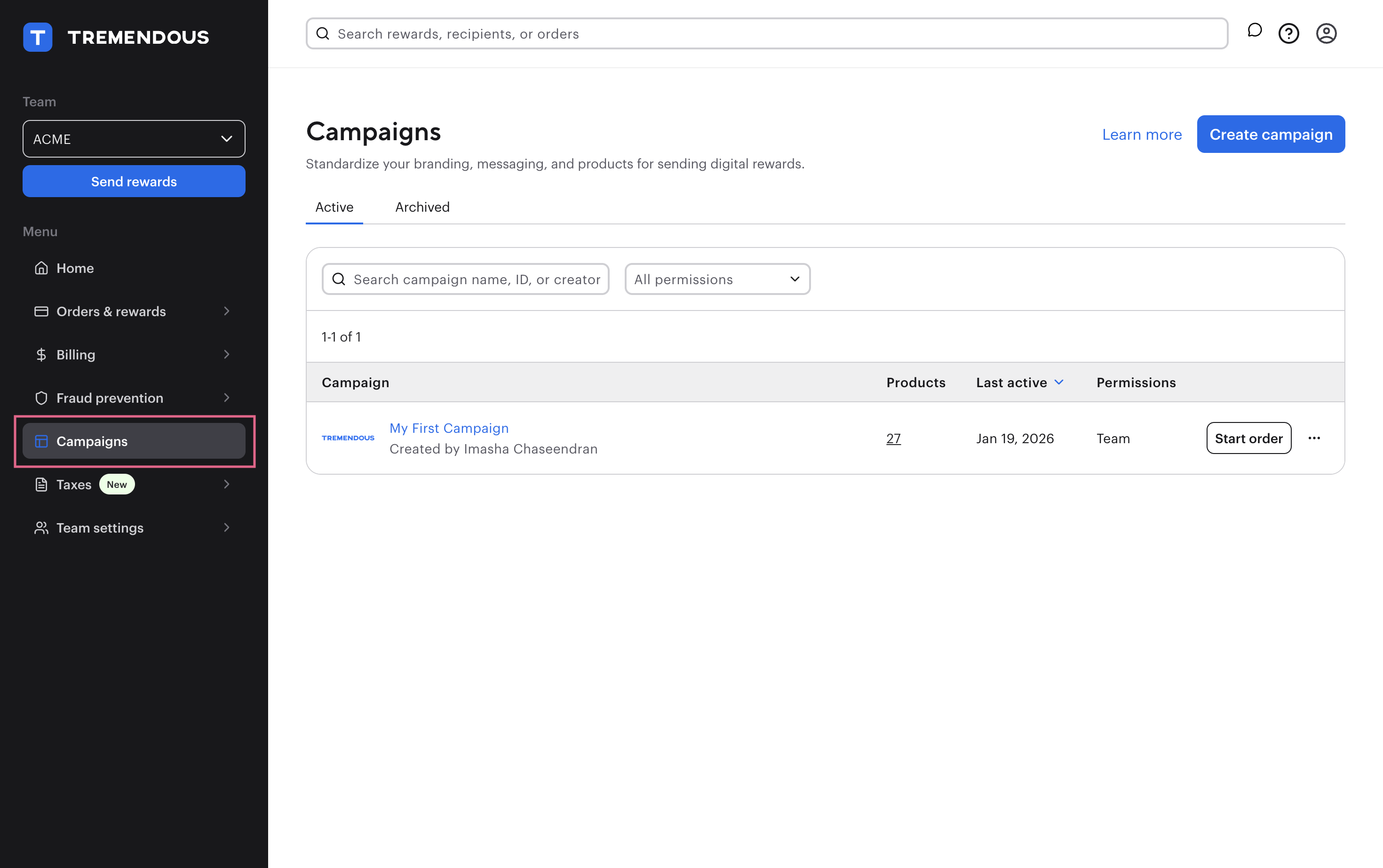Viewport: 1383px width, 868px height.
Task: Open the ACME team dropdown
Action: tap(134, 139)
